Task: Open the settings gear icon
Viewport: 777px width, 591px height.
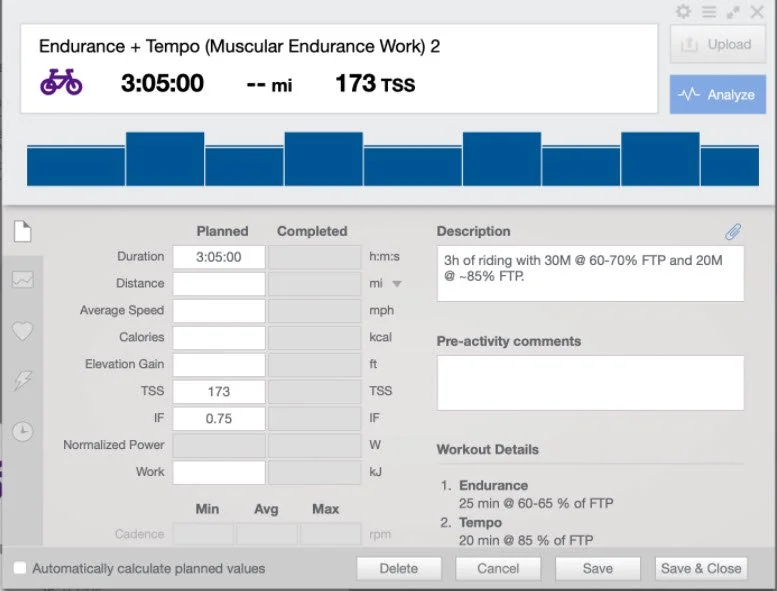Action: point(683,11)
